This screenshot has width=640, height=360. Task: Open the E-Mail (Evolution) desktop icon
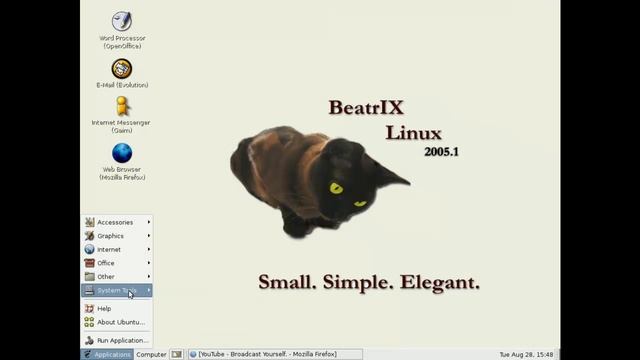tap(122, 69)
